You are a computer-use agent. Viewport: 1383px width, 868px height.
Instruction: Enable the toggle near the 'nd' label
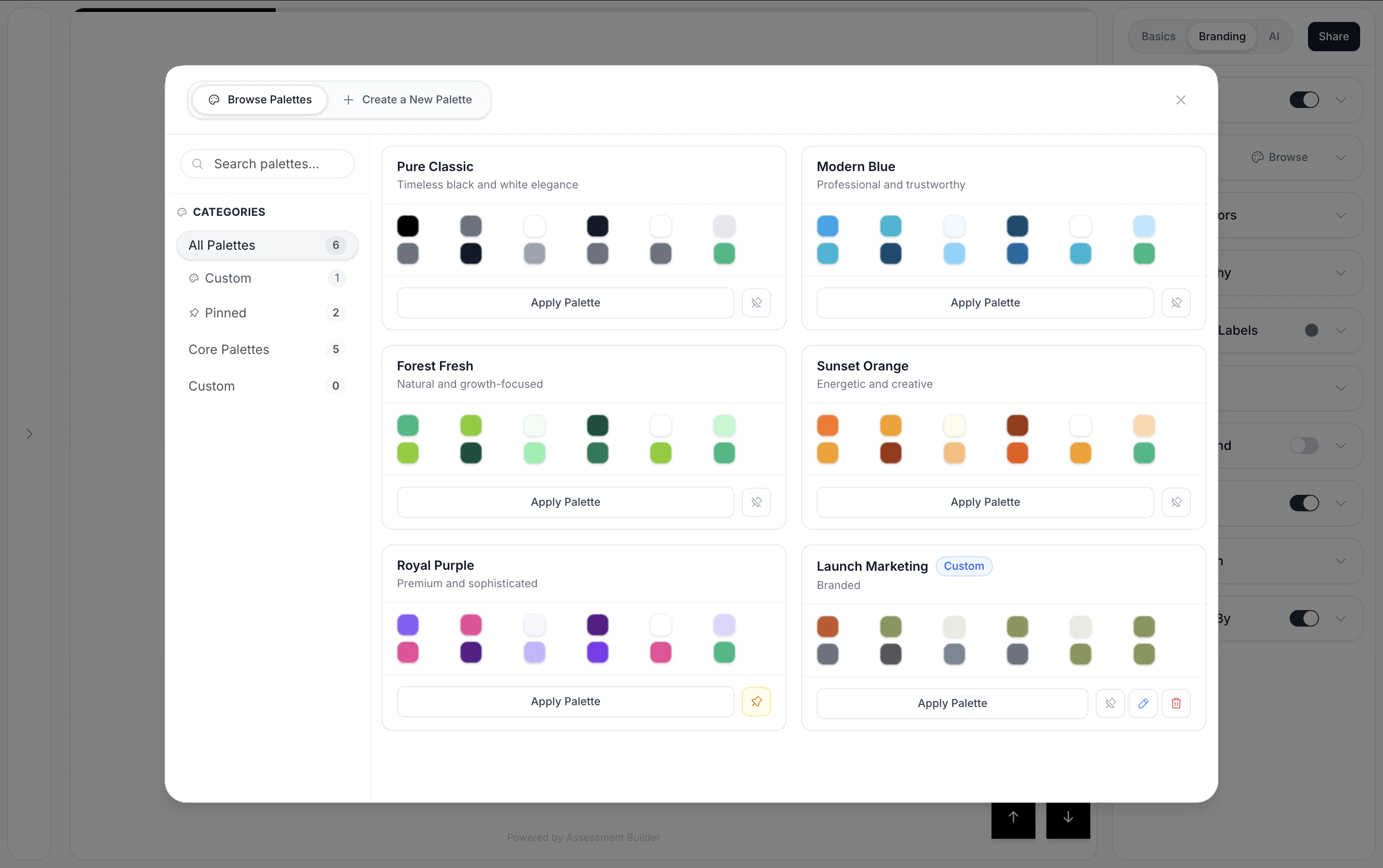click(1304, 445)
